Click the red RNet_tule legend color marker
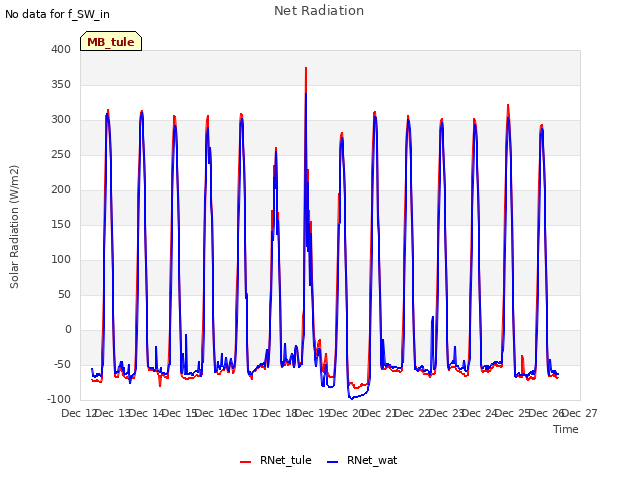The image size is (640, 480). point(245,462)
